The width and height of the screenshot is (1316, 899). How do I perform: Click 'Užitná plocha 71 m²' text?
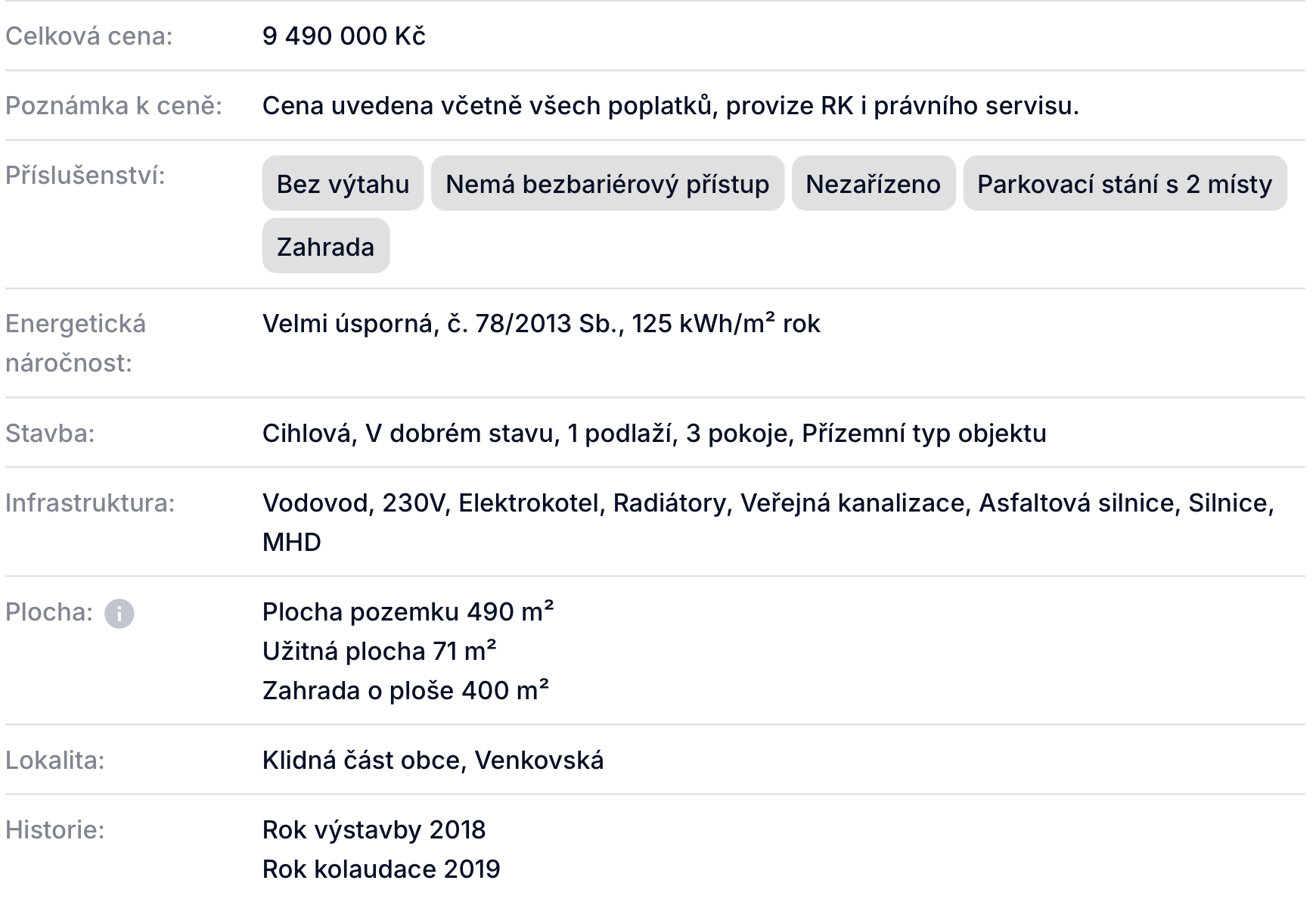[x=379, y=651]
